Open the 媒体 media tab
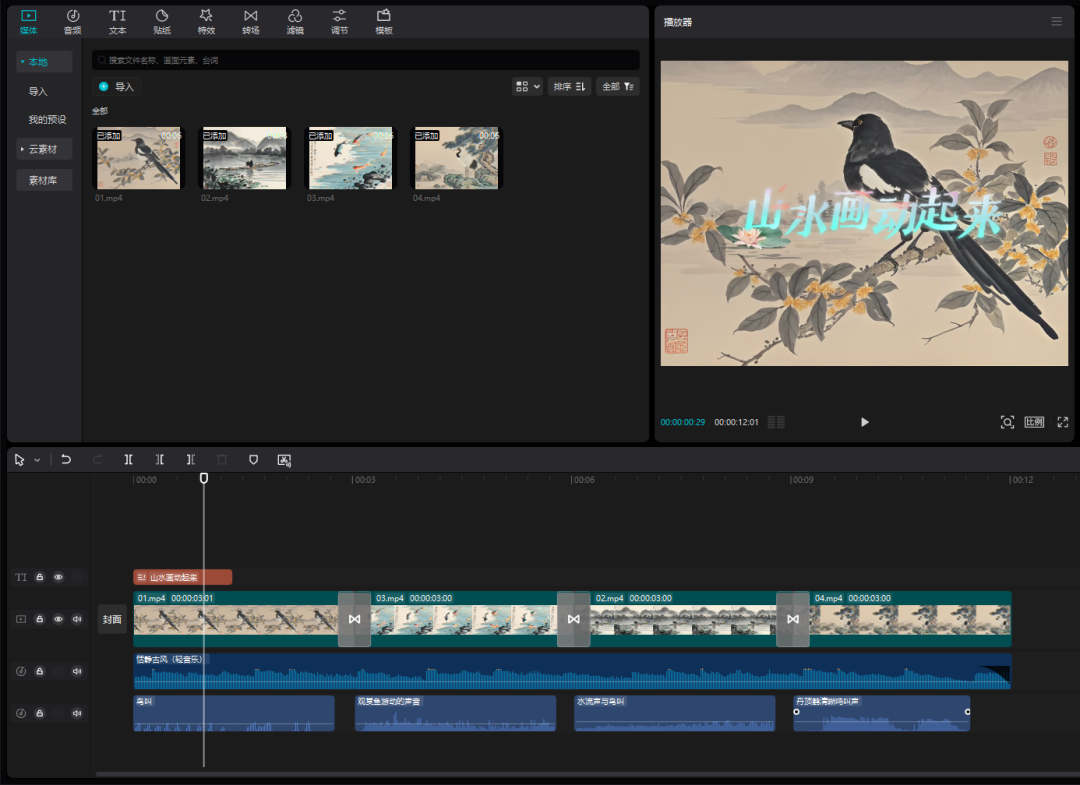Viewport: 1080px width, 785px height. tap(28, 21)
